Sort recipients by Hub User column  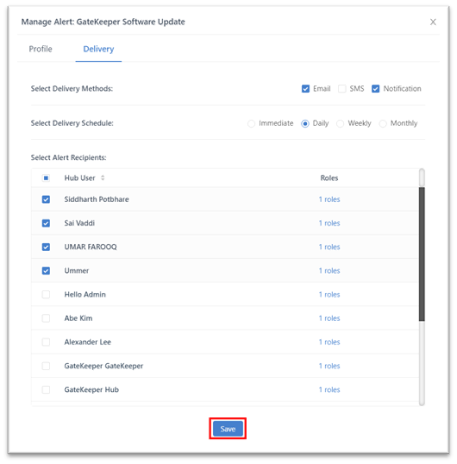(103, 178)
